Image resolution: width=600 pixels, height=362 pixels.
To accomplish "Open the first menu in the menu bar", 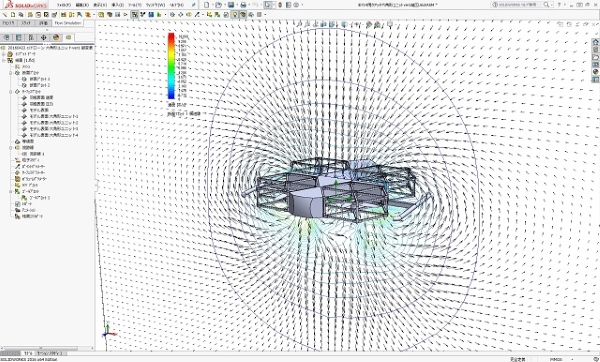I will click(64, 5).
